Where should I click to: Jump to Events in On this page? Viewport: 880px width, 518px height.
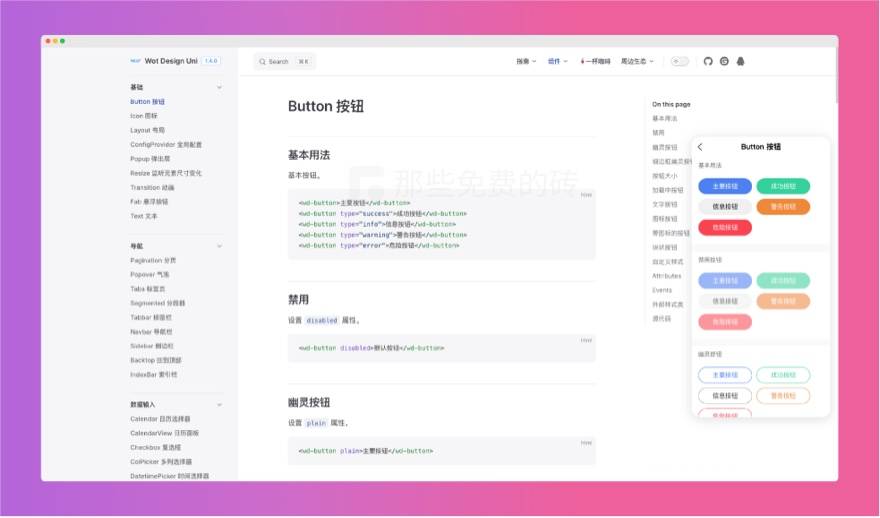click(x=662, y=290)
